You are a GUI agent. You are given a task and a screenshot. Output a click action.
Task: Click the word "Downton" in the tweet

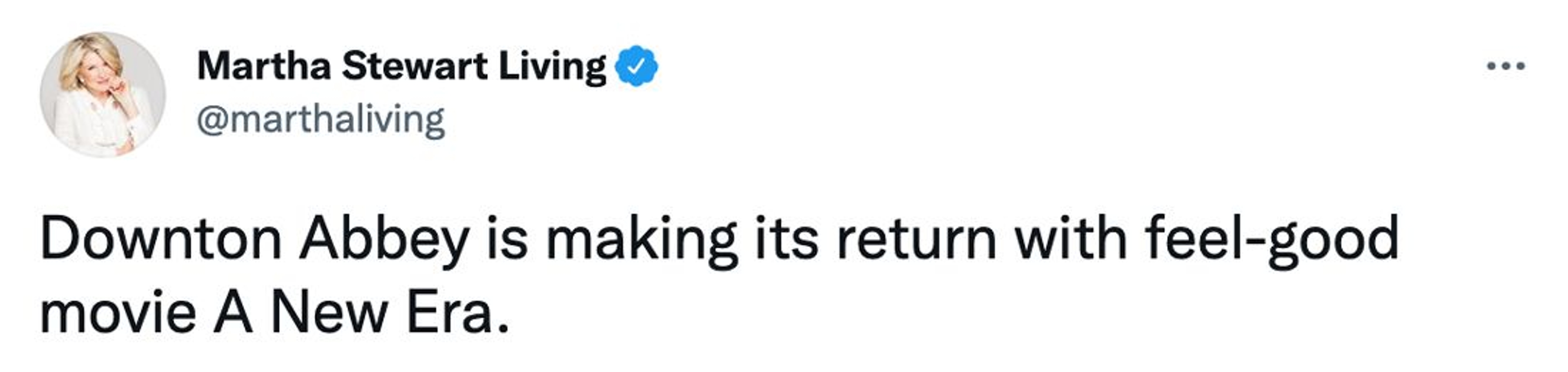(x=161, y=239)
